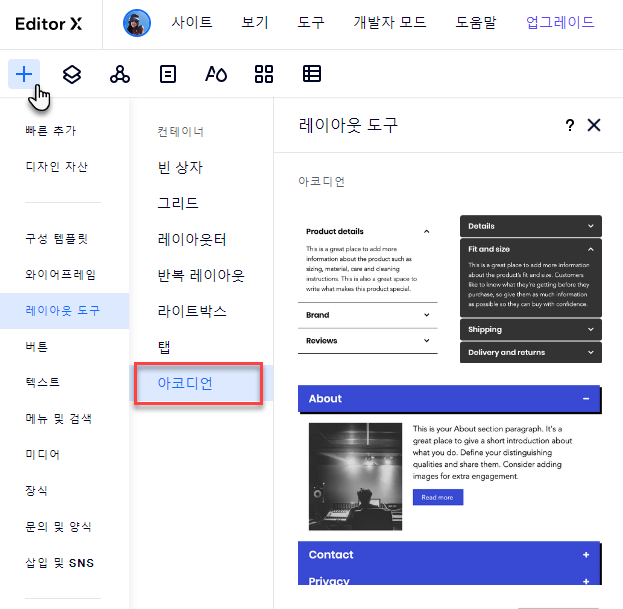Click the Add Elements plus icon
The width and height of the screenshot is (623, 609).
(24, 73)
